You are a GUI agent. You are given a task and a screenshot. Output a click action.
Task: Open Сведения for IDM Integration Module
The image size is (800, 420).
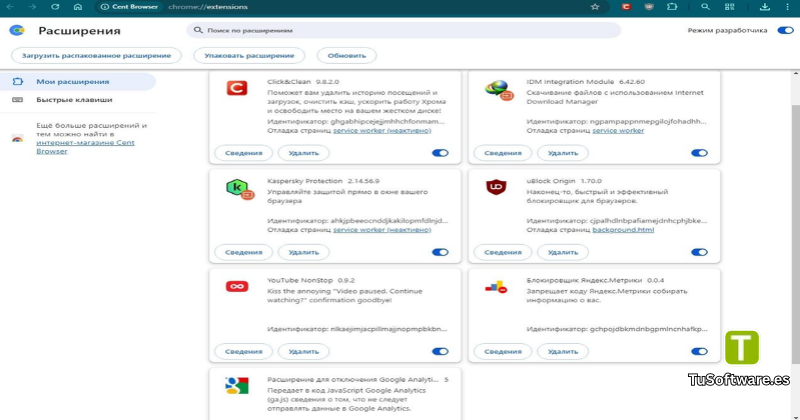pyautogui.click(x=503, y=153)
